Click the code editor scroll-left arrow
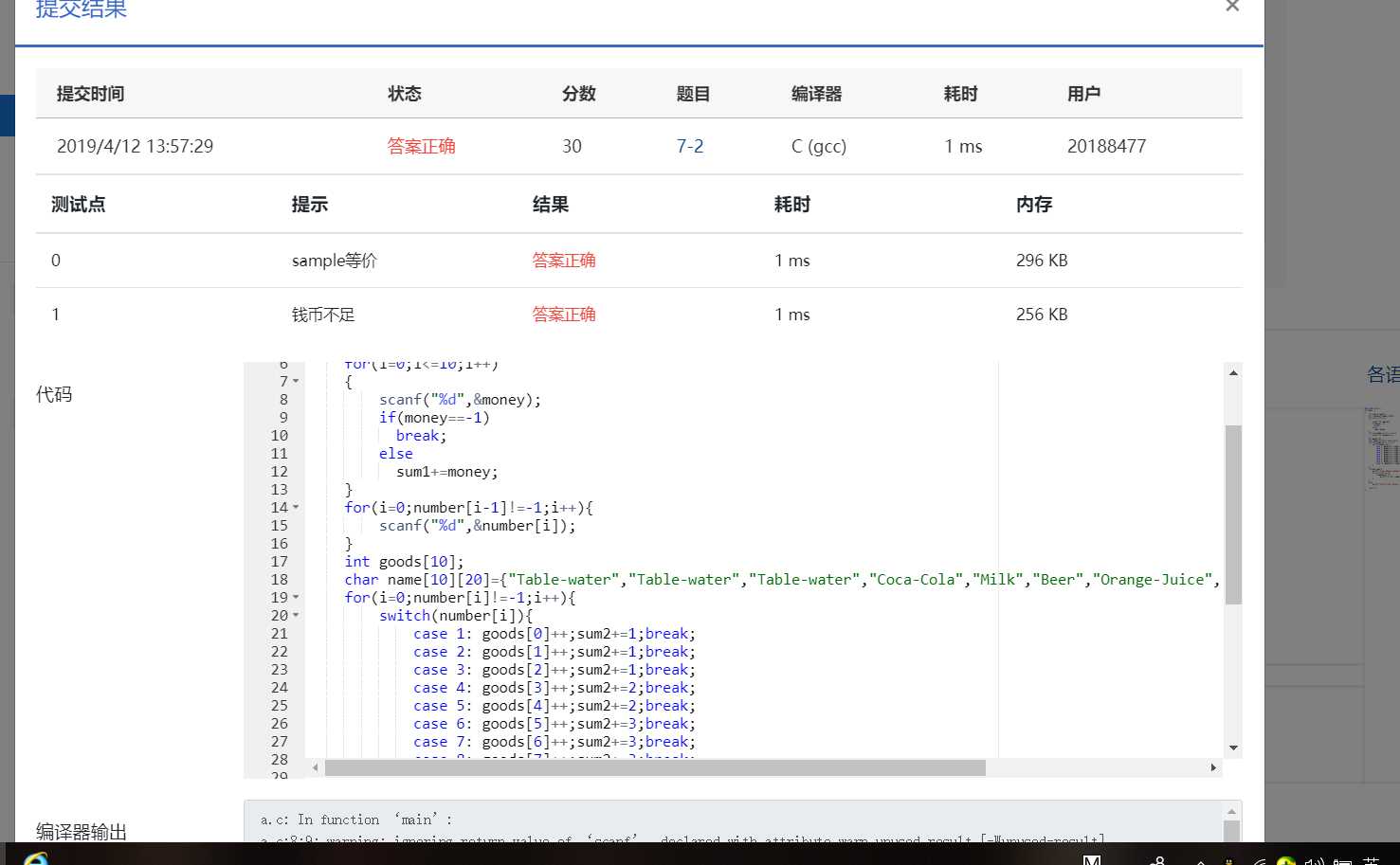This screenshot has width=1400, height=865. tap(315, 767)
